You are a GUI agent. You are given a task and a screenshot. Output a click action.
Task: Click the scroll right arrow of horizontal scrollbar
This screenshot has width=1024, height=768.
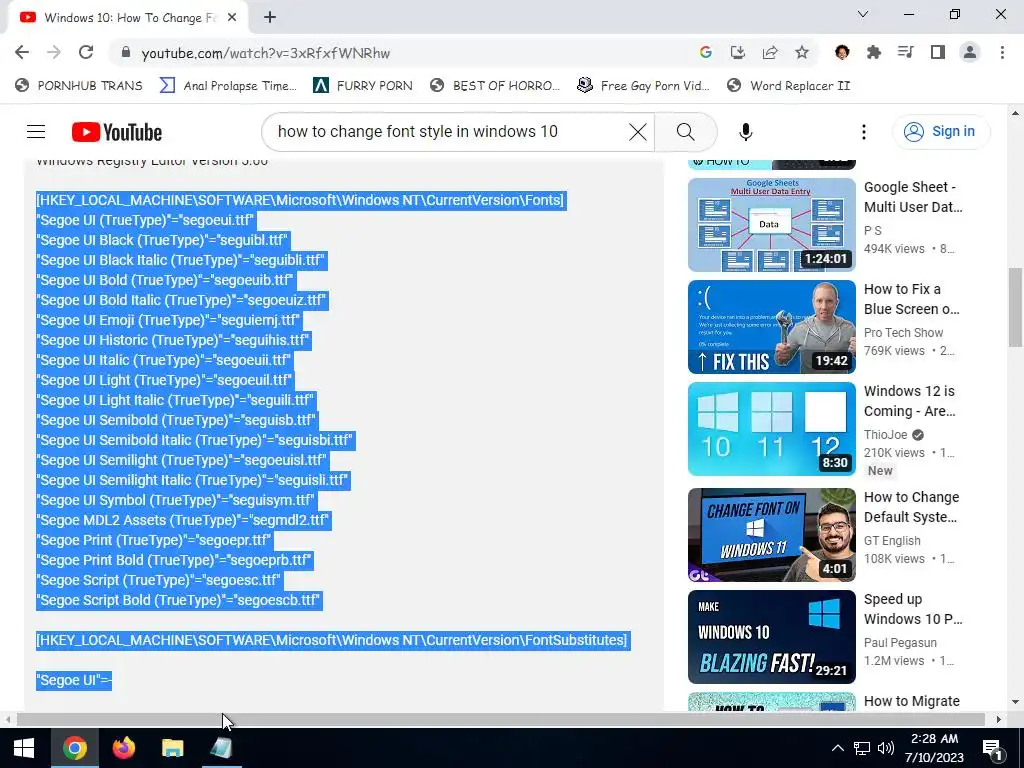pyautogui.click(x=999, y=719)
